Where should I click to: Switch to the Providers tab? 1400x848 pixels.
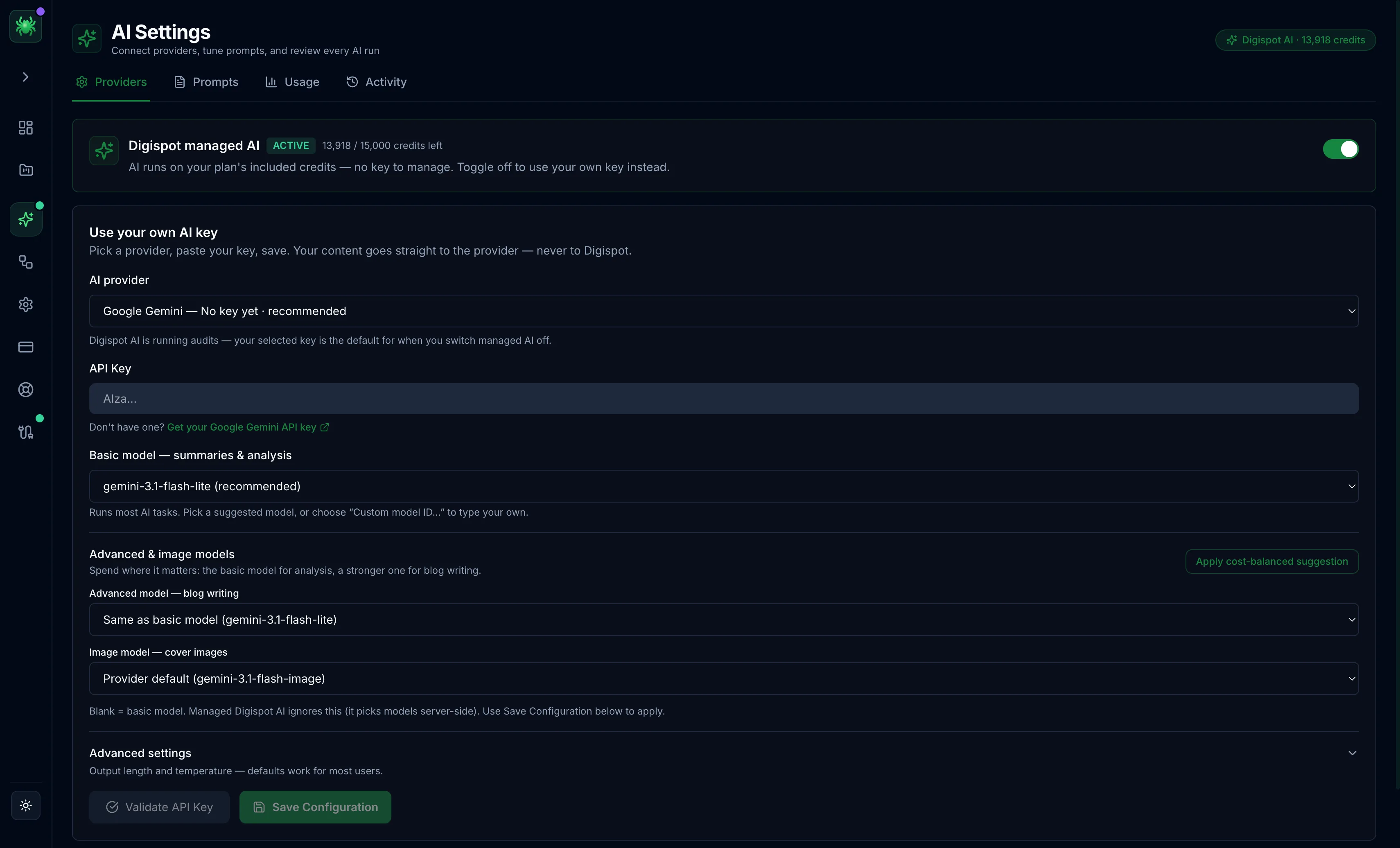(x=111, y=82)
